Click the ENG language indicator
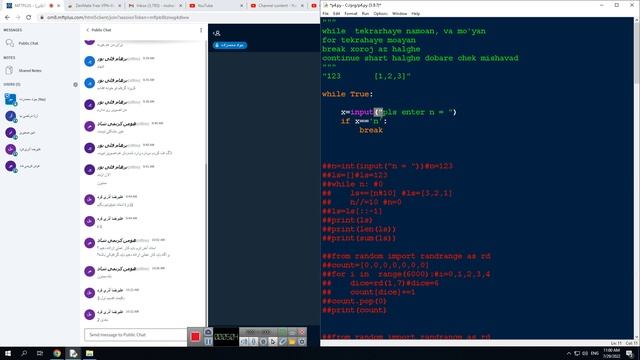 pyautogui.click(x=594, y=353)
